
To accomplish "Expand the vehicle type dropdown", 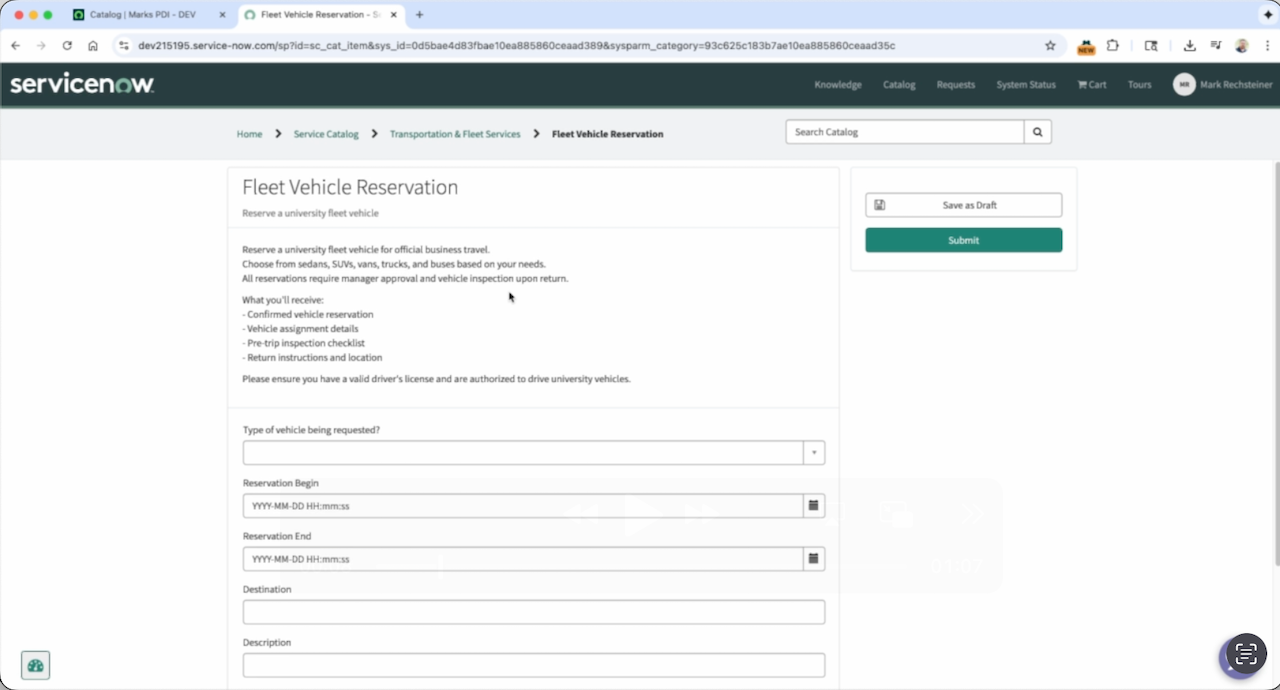I will coord(813,453).
